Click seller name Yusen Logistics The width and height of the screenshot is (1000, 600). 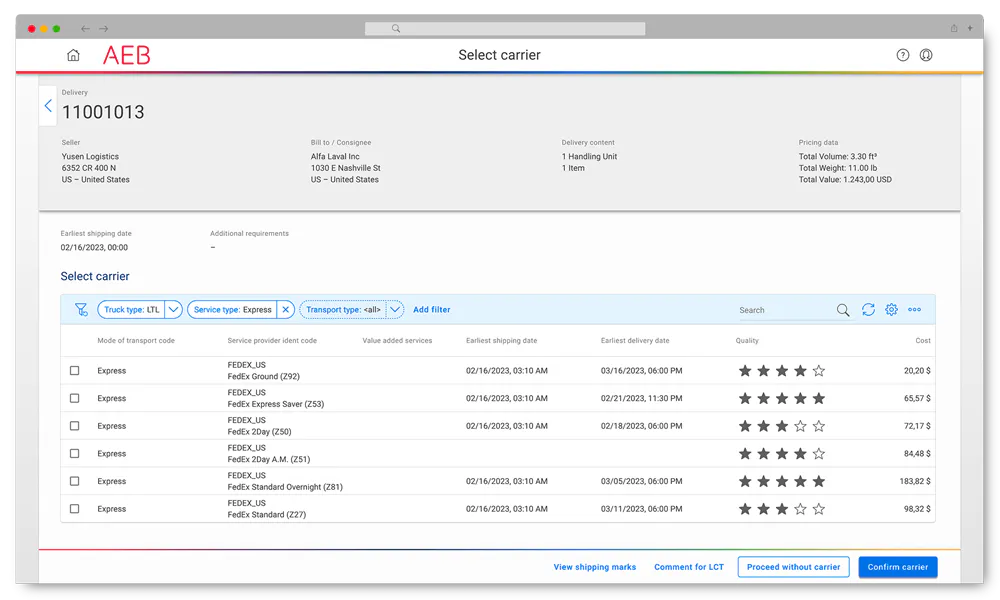(x=90, y=156)
